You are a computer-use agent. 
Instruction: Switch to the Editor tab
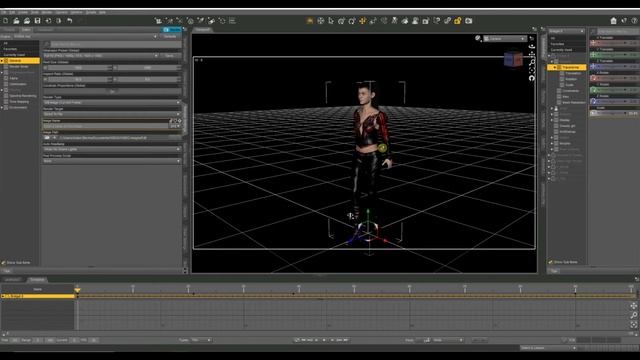(x=26, y=30)
